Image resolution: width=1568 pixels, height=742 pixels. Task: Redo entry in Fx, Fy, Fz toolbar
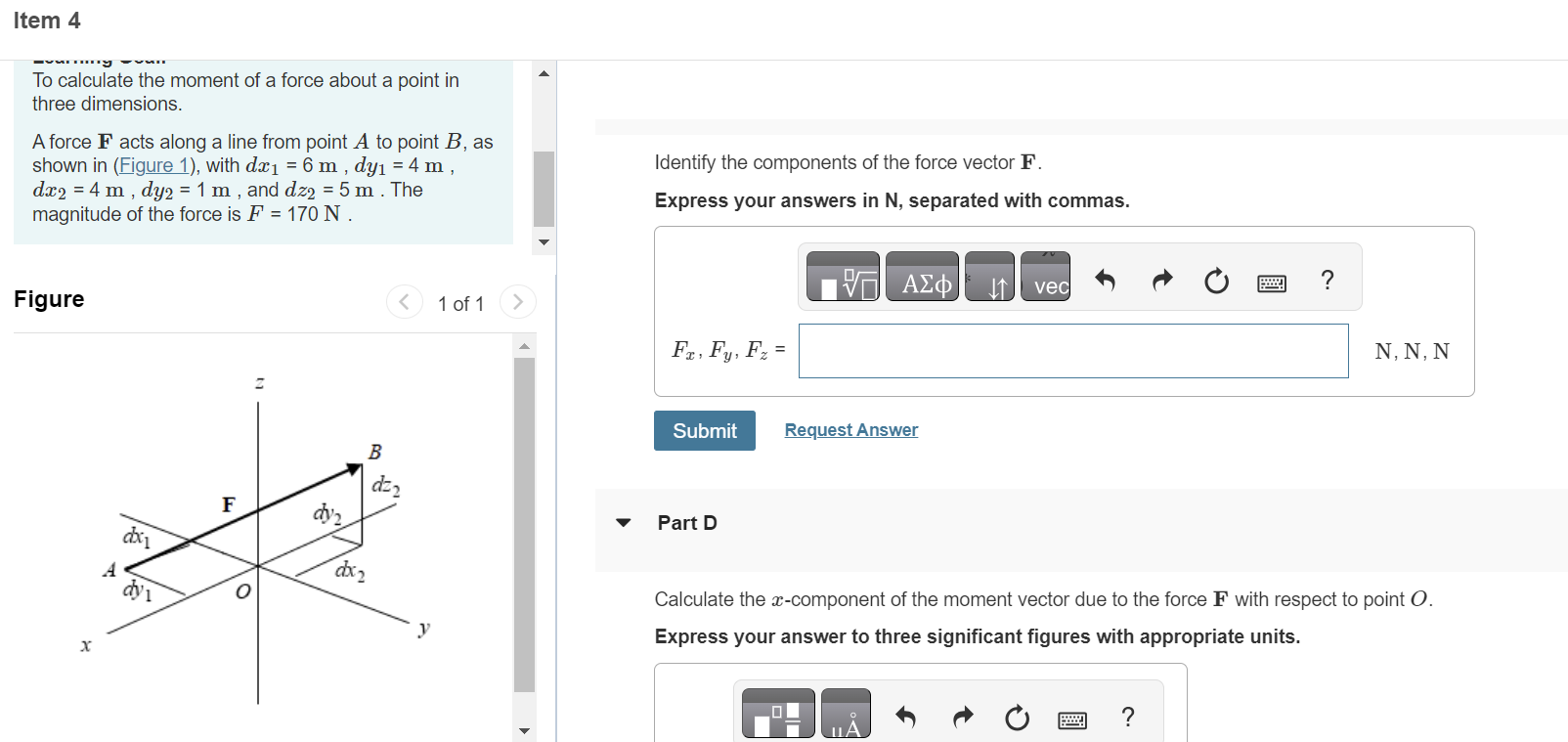point(1161,281)
